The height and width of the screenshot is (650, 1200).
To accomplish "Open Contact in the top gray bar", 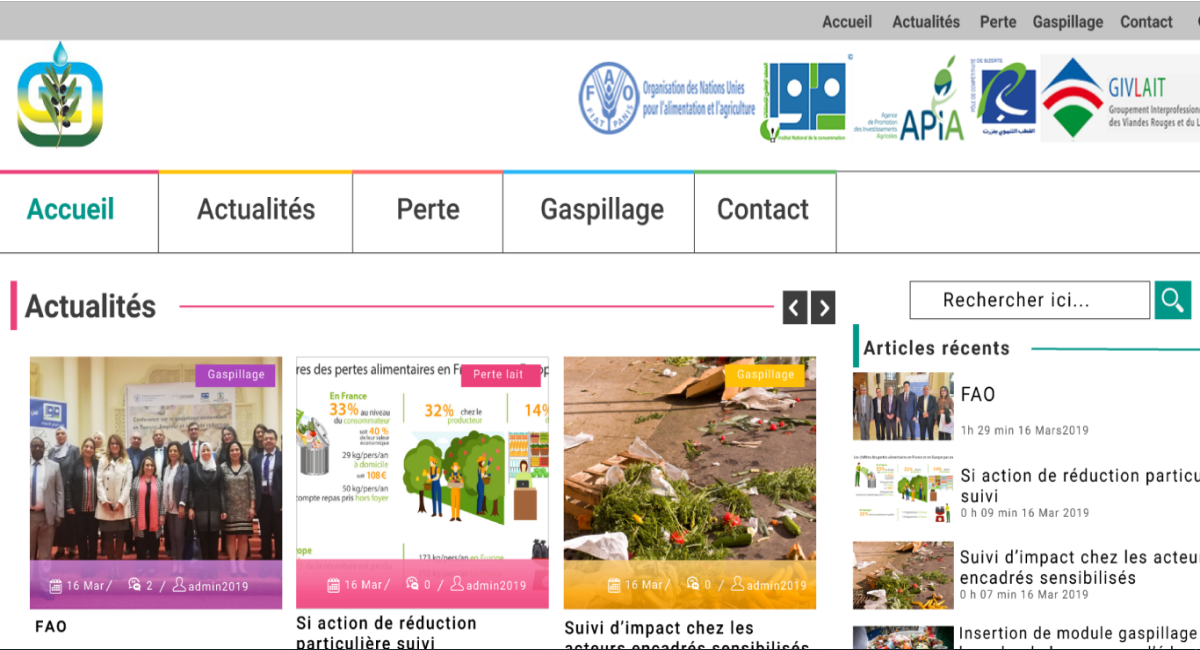I will click(1146, 22).
